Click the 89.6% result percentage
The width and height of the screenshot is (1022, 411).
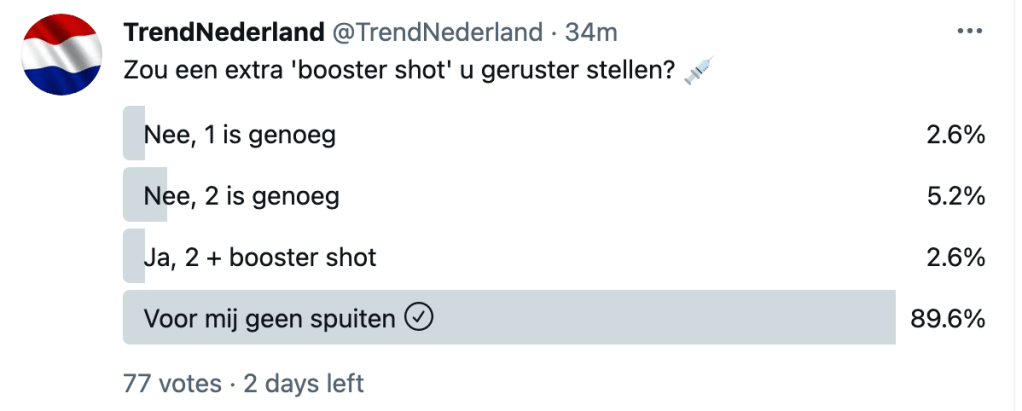tap(948, 318)
